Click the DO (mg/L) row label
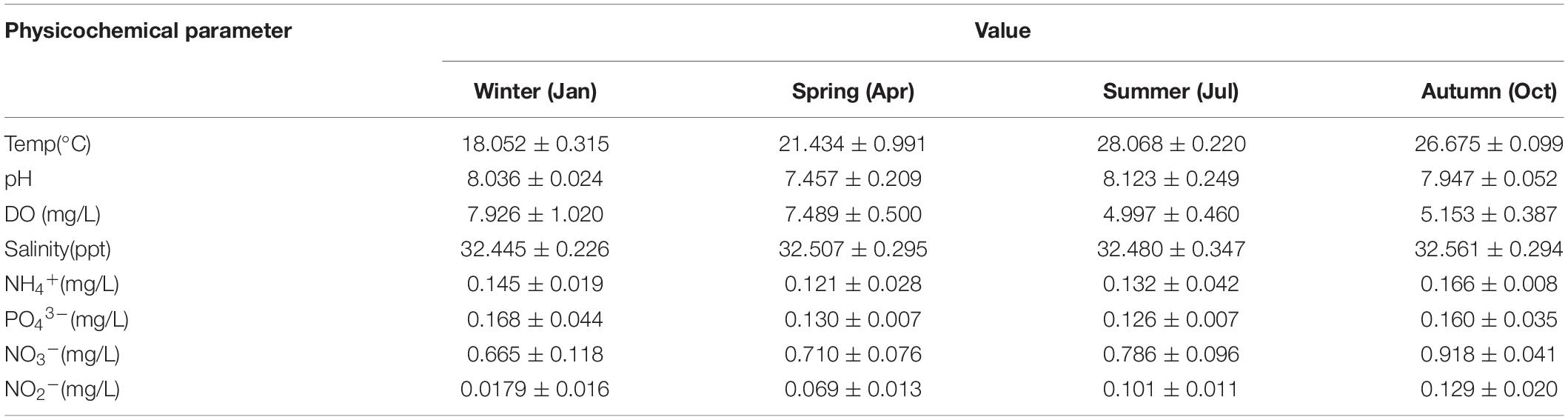Viewport: 1568px width, 420px height. [x=53, y=215]
